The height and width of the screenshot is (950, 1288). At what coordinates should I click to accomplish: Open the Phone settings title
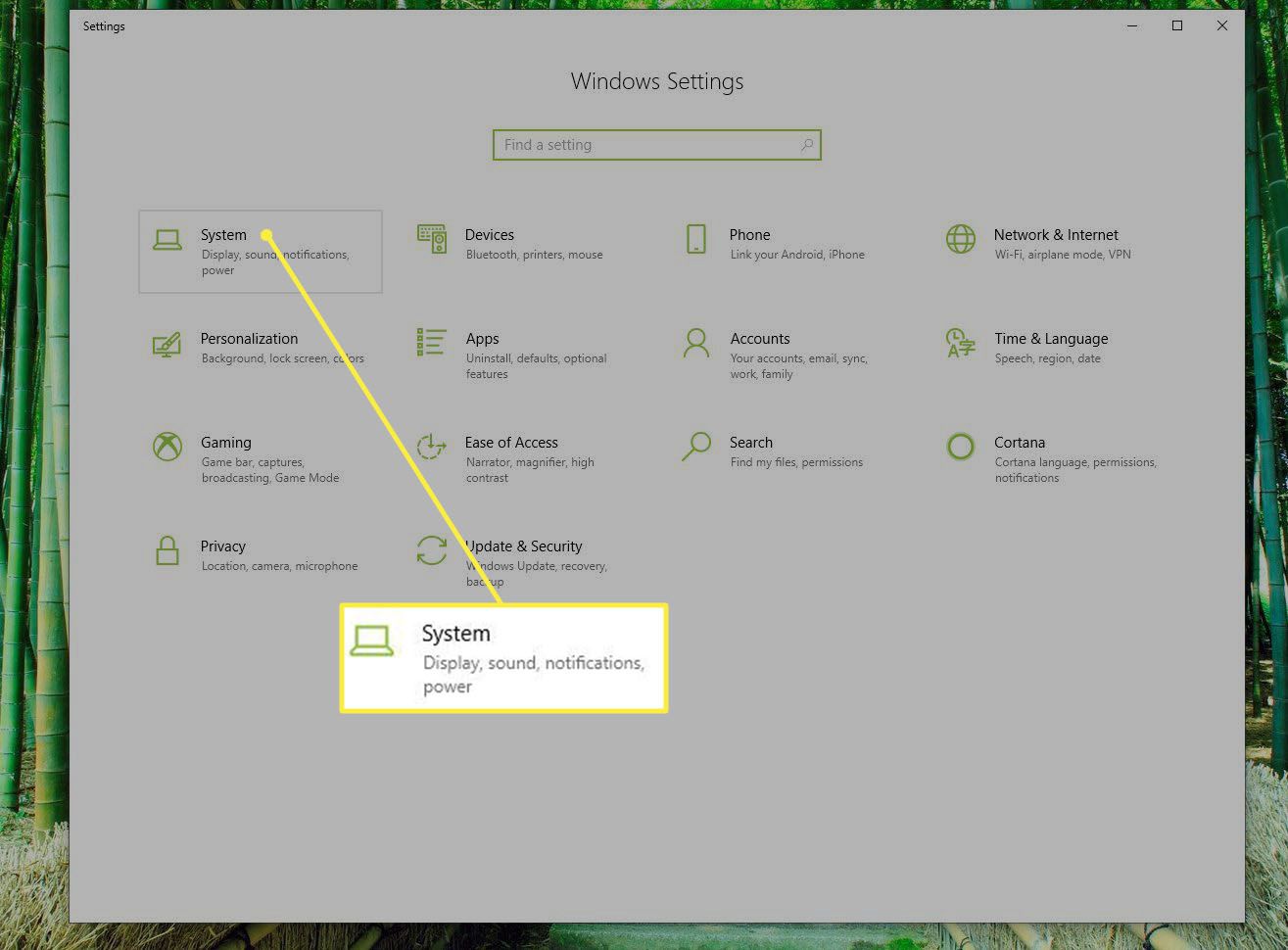tap(750, 235)
